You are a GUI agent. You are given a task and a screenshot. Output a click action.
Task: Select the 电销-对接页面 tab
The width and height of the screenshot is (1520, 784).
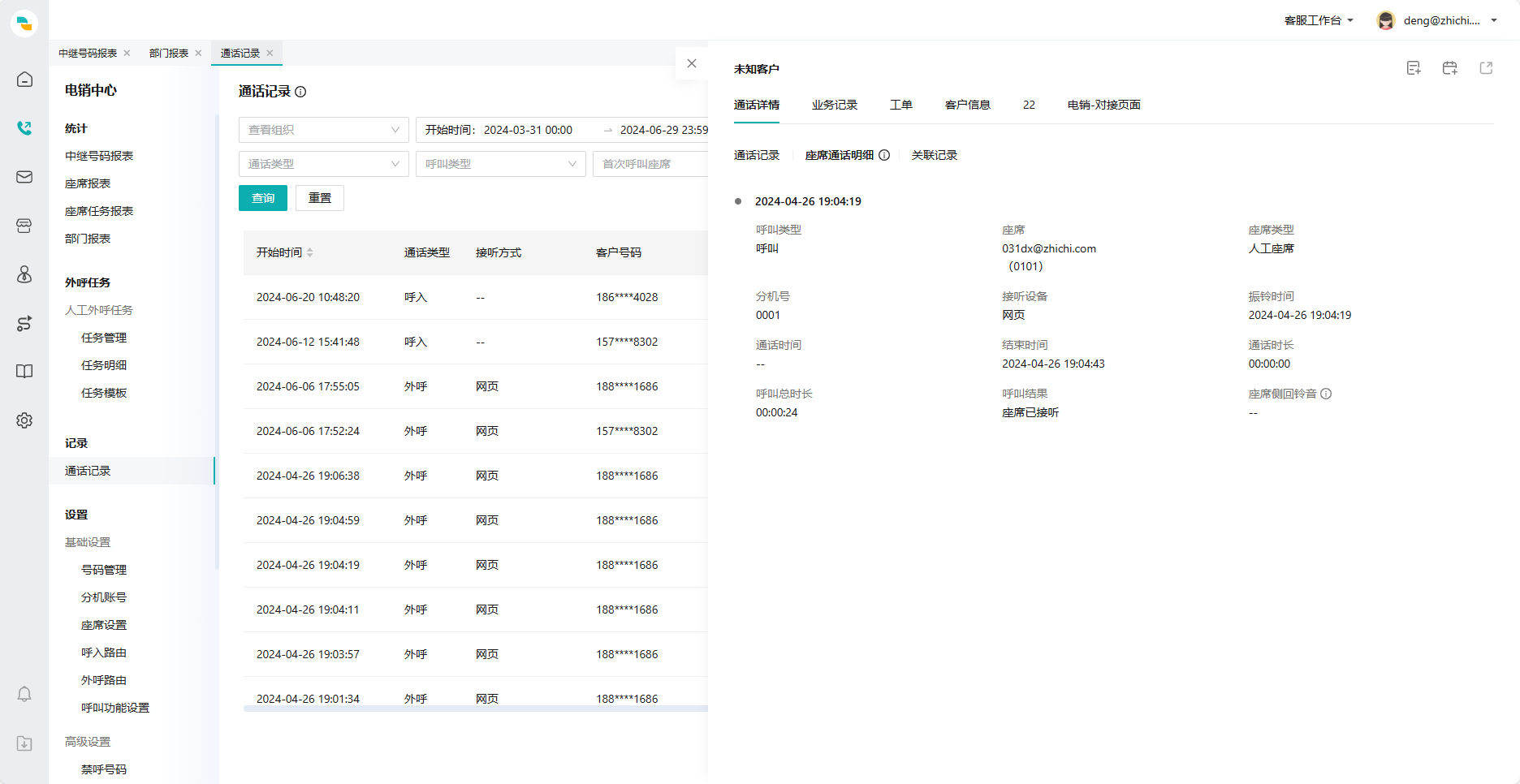point(1104,105)
